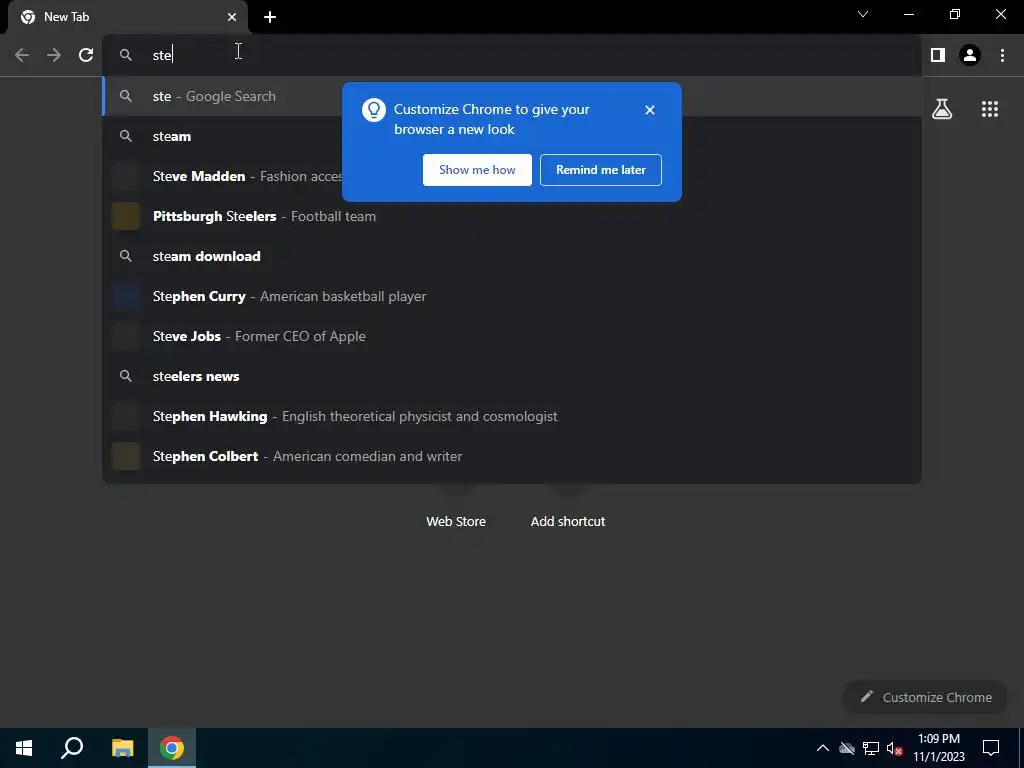
Task: Choose the Steve Jobs suggestion
Action: coord(512,336)
